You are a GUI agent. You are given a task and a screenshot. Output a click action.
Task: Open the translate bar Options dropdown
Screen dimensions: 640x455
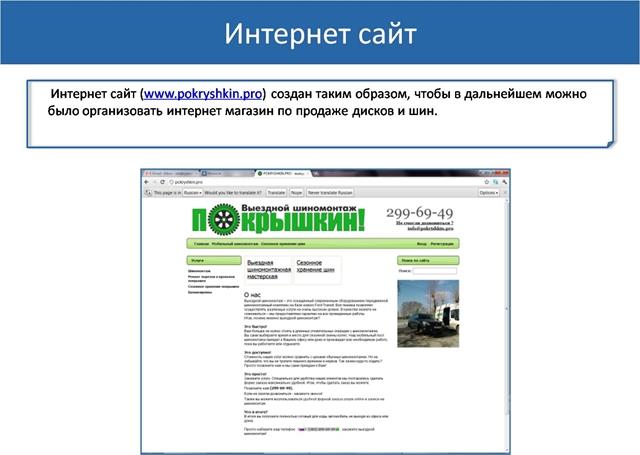pos(488,192)
